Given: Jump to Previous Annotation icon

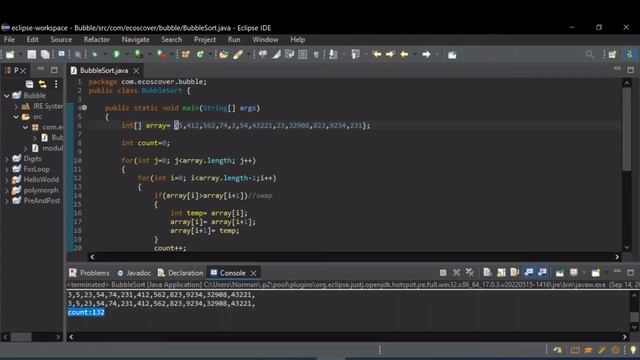Looking at the screenshot, I should (x=356, y=54).
